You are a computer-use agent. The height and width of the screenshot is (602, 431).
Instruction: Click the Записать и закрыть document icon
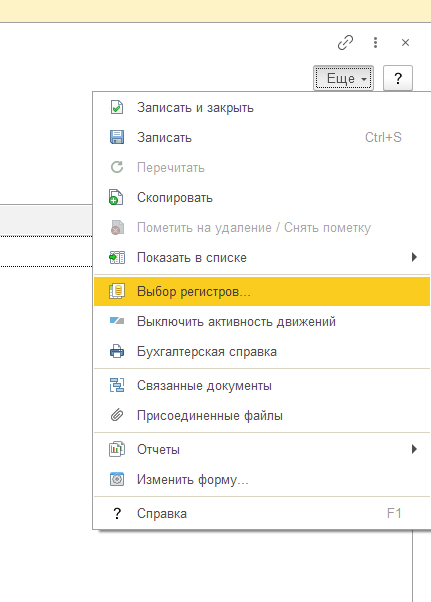(x=117, y=108)
